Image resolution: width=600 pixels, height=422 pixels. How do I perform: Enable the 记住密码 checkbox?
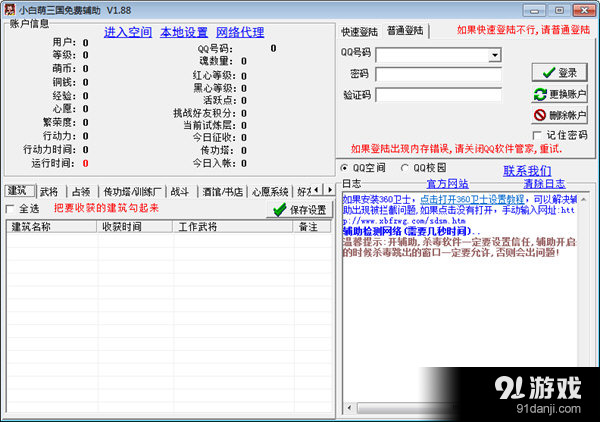click(x=537, y=135)
